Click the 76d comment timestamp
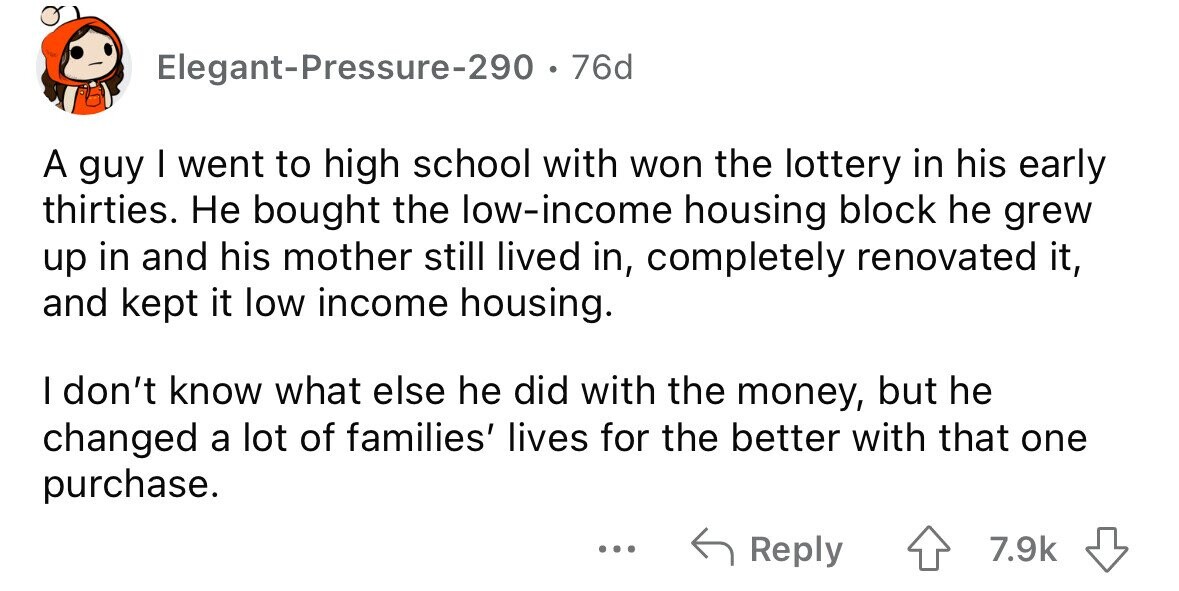1179x591 pixels. tap(602, 68)
